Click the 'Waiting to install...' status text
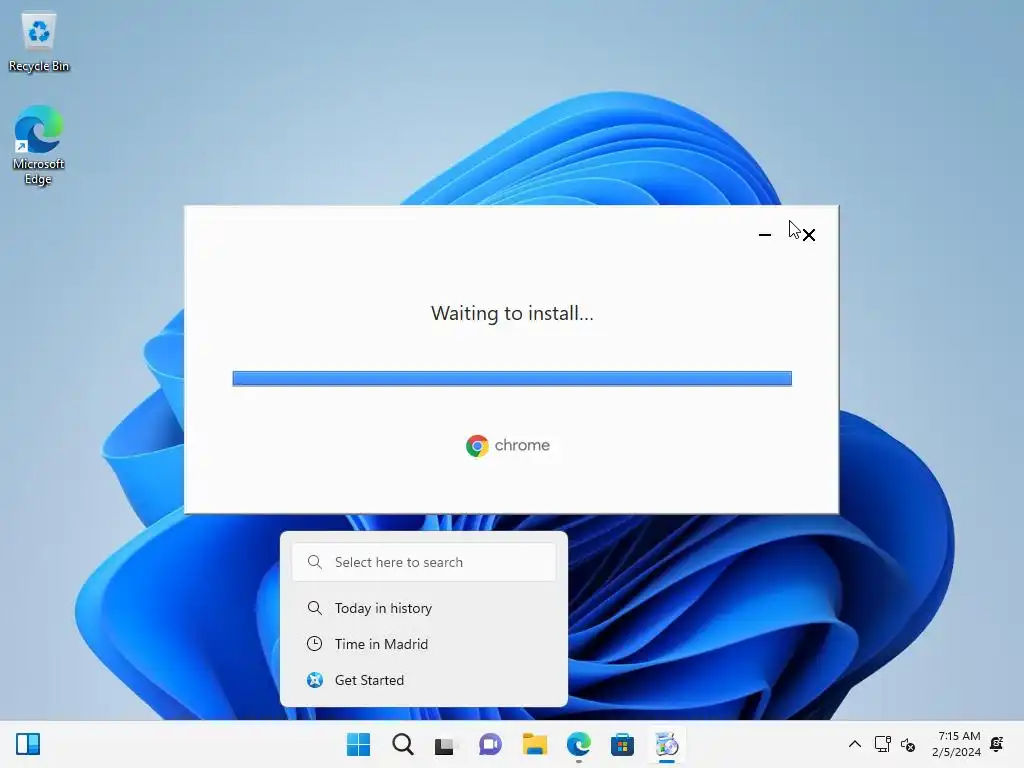This screenshot has height=768, width=1024. pos(512,313)
